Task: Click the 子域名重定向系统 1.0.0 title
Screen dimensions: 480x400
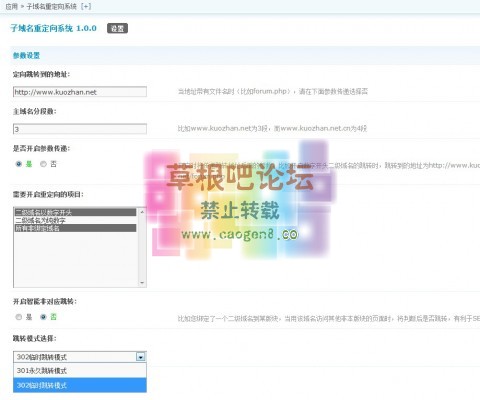Action: point(53,28)
